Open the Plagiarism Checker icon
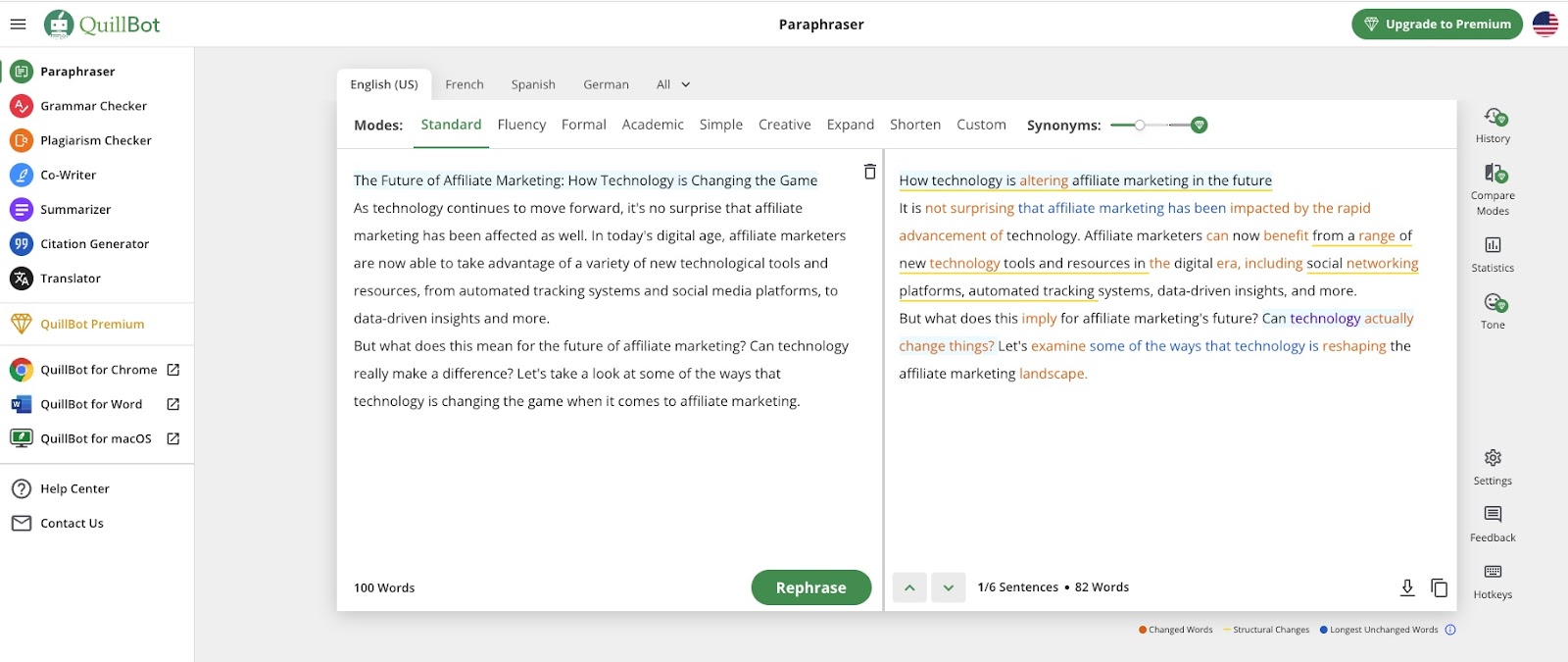 pyautogui.click(x=22, y=140)
